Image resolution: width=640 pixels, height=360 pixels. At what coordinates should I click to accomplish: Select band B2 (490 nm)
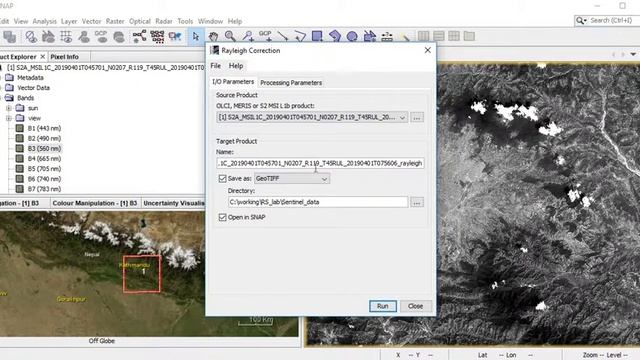[44, 138]
